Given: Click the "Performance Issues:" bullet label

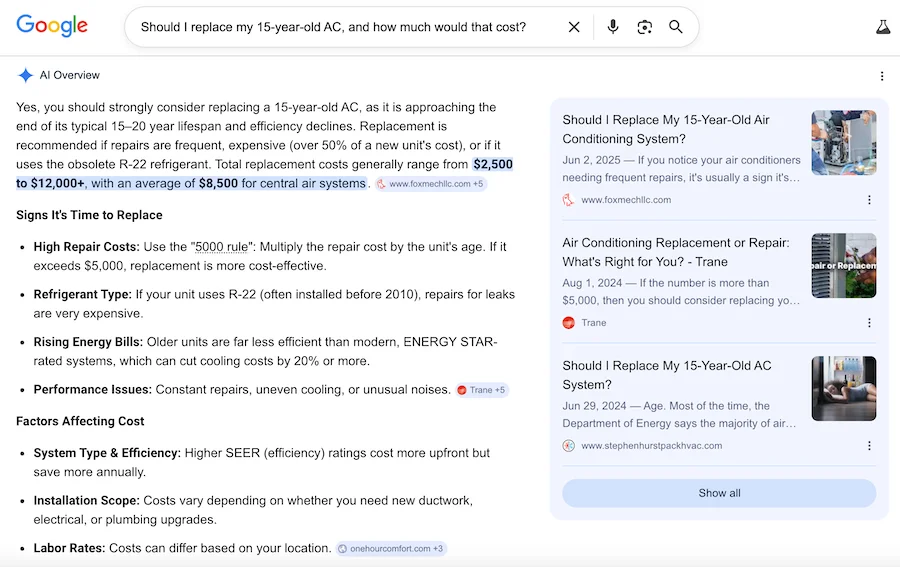Looking at the screenshot, I should coord(92,390).
